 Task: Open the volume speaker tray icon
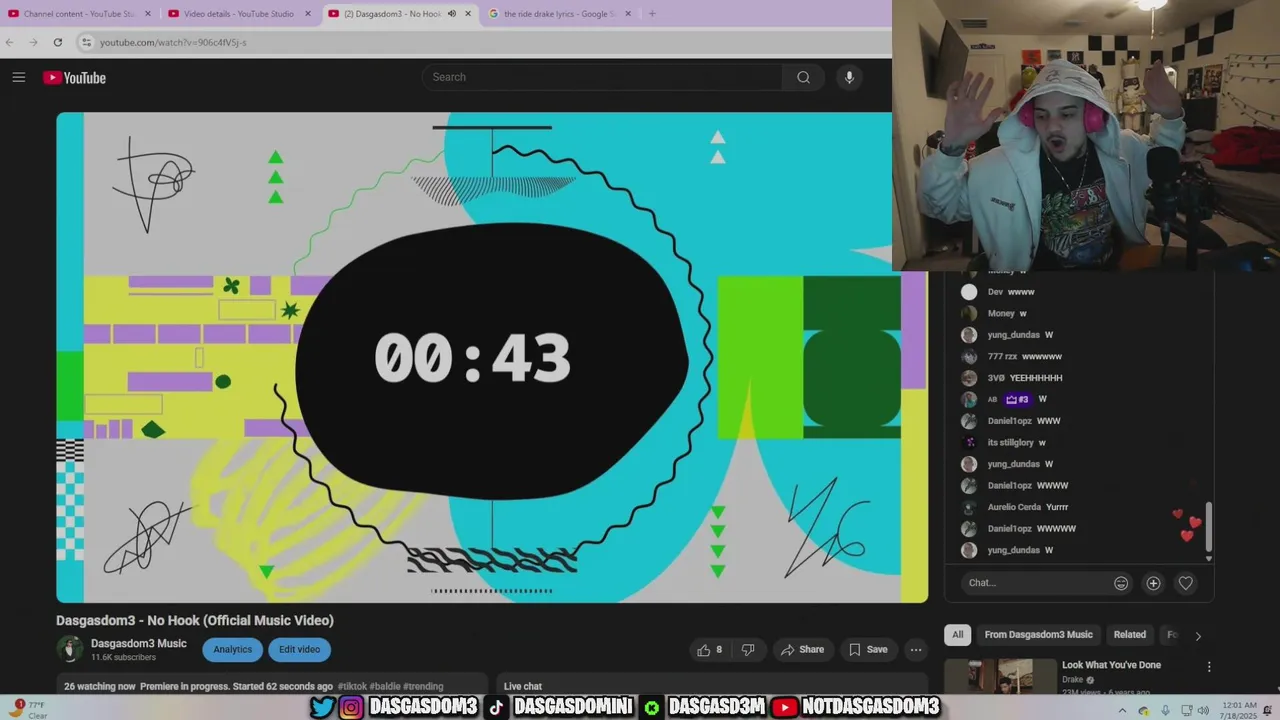[x=1204, y=710]
